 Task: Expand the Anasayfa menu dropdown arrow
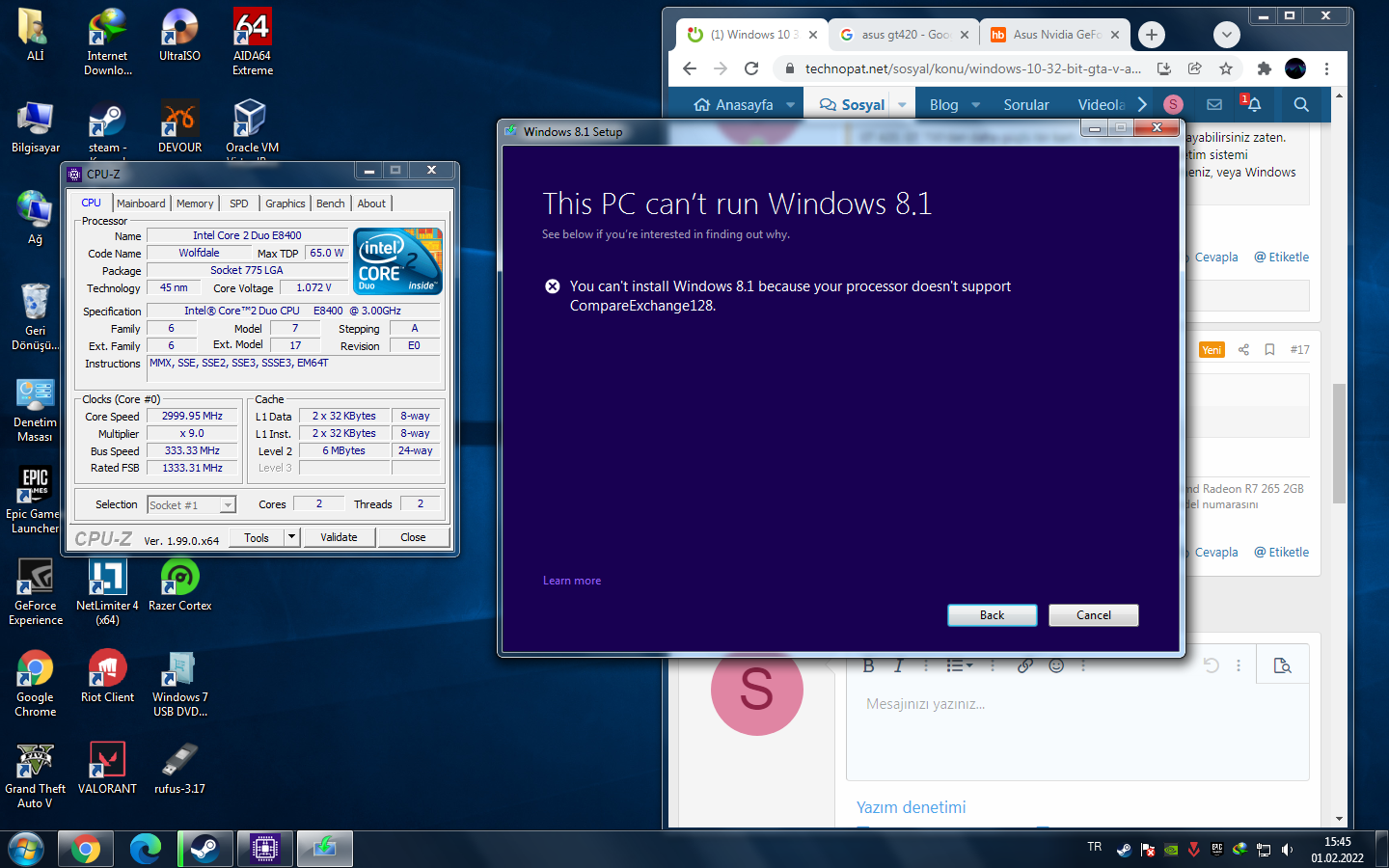coord(791,105)
